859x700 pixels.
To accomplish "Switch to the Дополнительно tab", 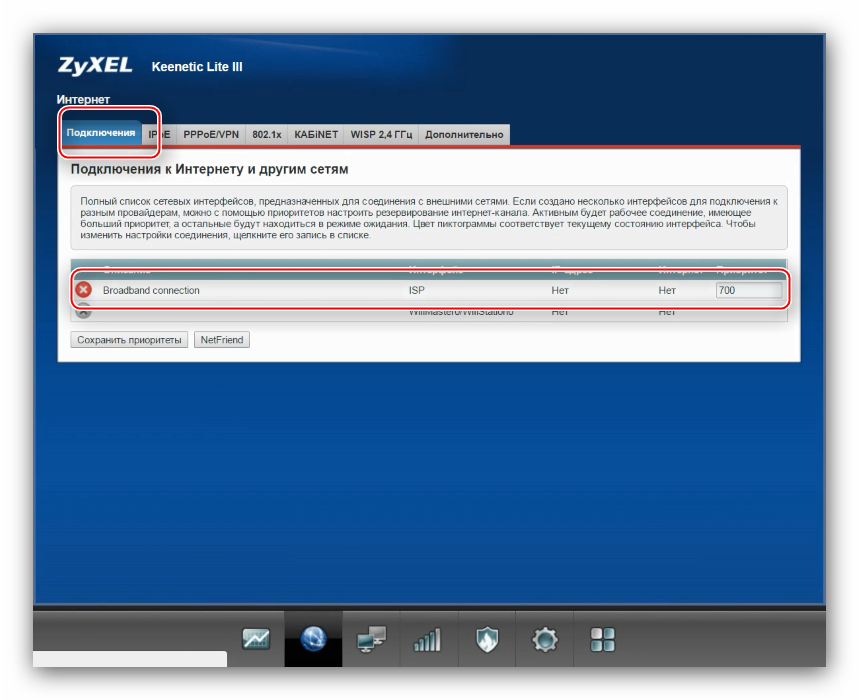I will point(464,135).
